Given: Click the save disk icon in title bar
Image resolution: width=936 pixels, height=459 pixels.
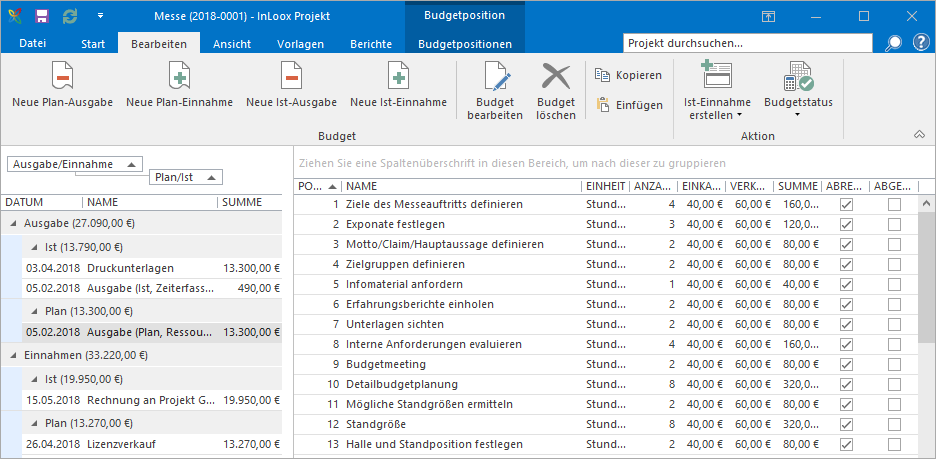Looking at the screenshot, I should click(x=42, y=16).
